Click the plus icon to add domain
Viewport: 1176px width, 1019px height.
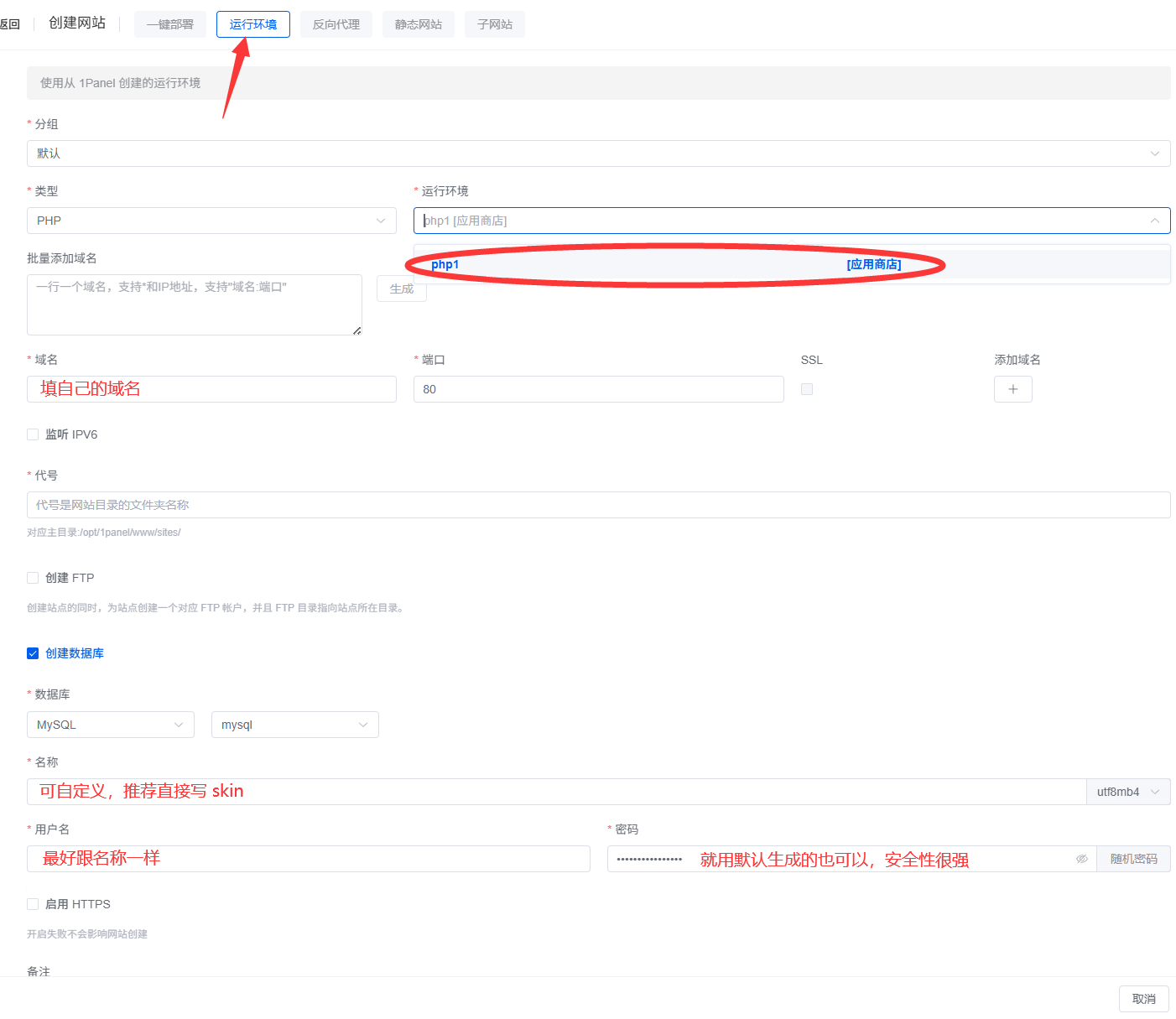[1012, 389]
